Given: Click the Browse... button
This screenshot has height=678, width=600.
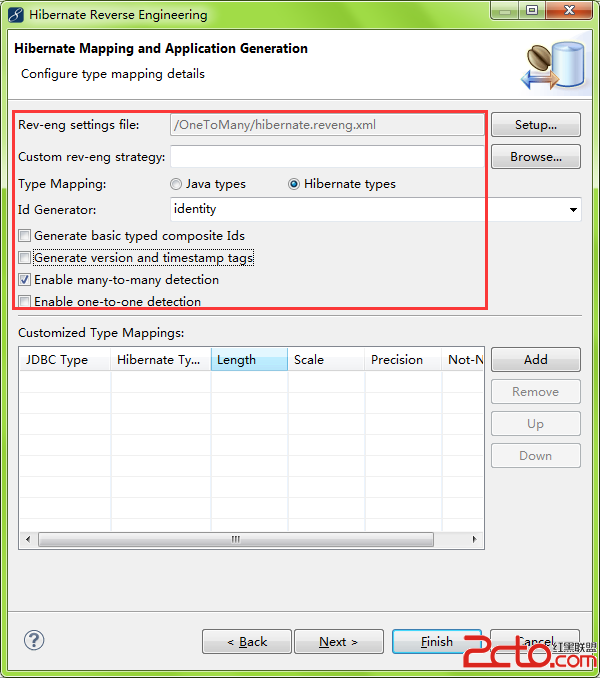Looking at the screenshot, I should click(536, 157).
